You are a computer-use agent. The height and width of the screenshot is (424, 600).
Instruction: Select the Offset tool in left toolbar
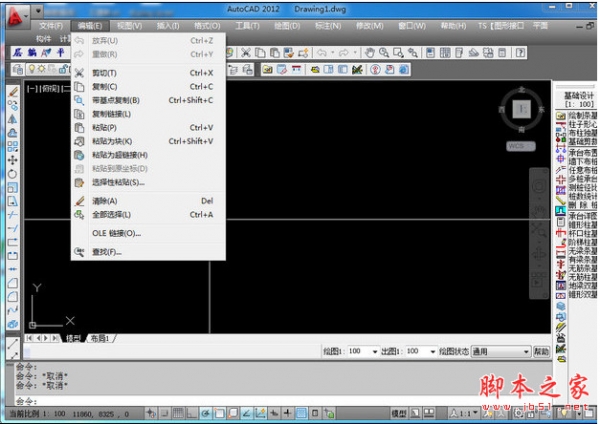tap(13, 133)
